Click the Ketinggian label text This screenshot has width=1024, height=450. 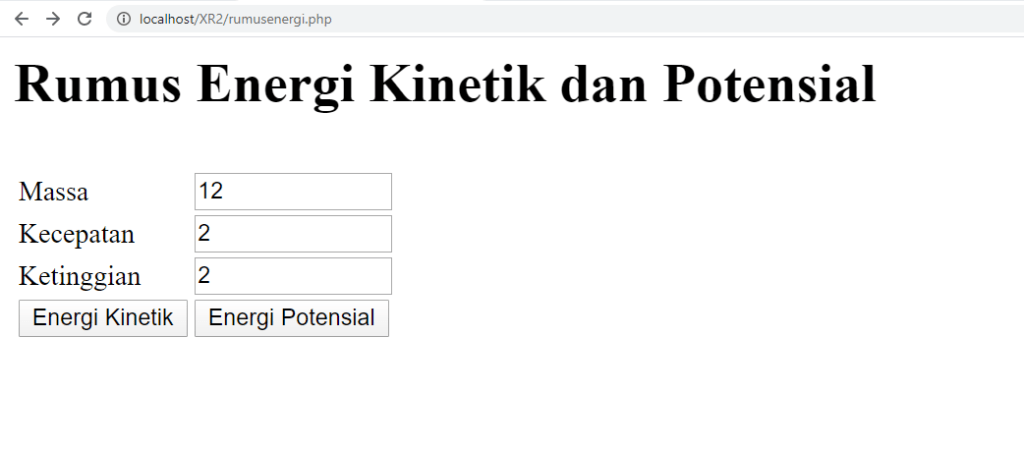pyautogui.click(x=80, y=276)
